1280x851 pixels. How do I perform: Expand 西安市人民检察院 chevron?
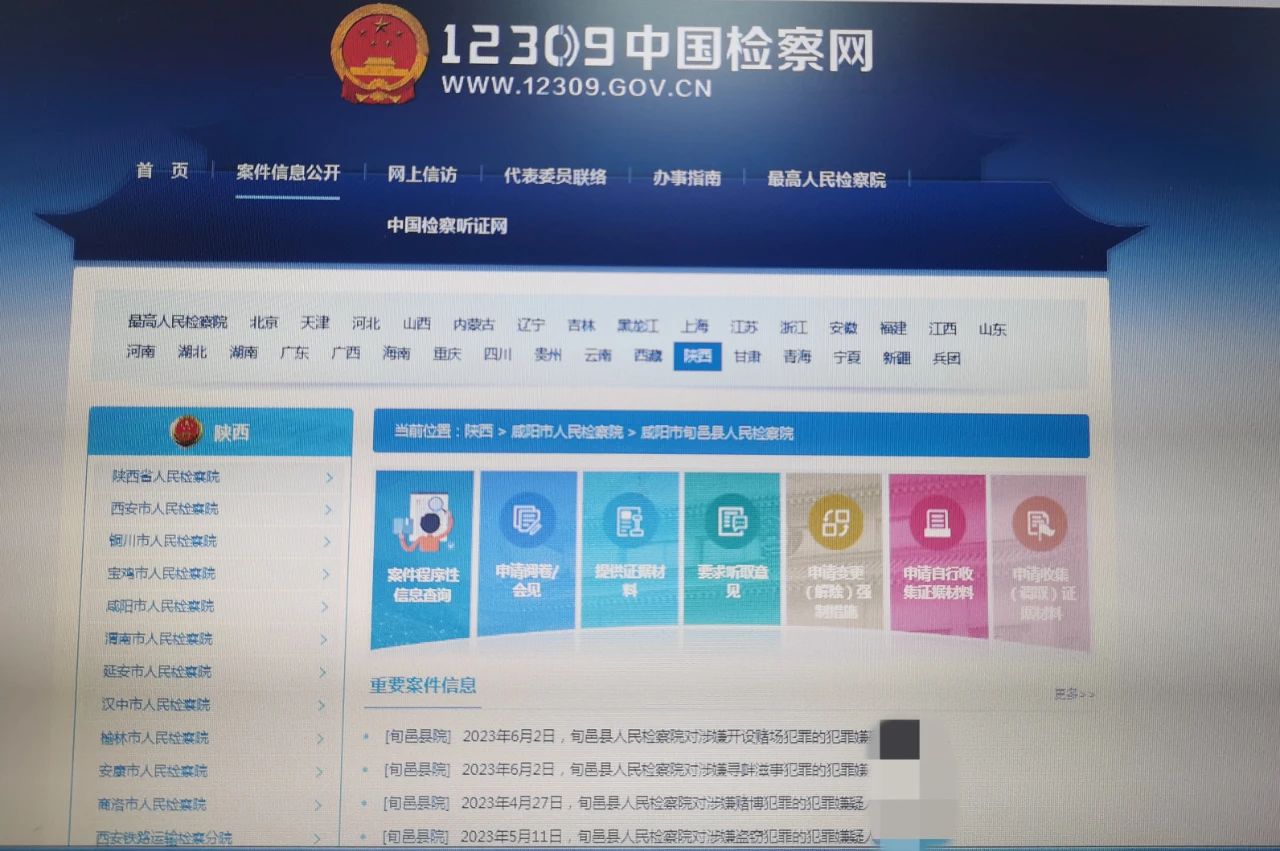pos(328,510)
